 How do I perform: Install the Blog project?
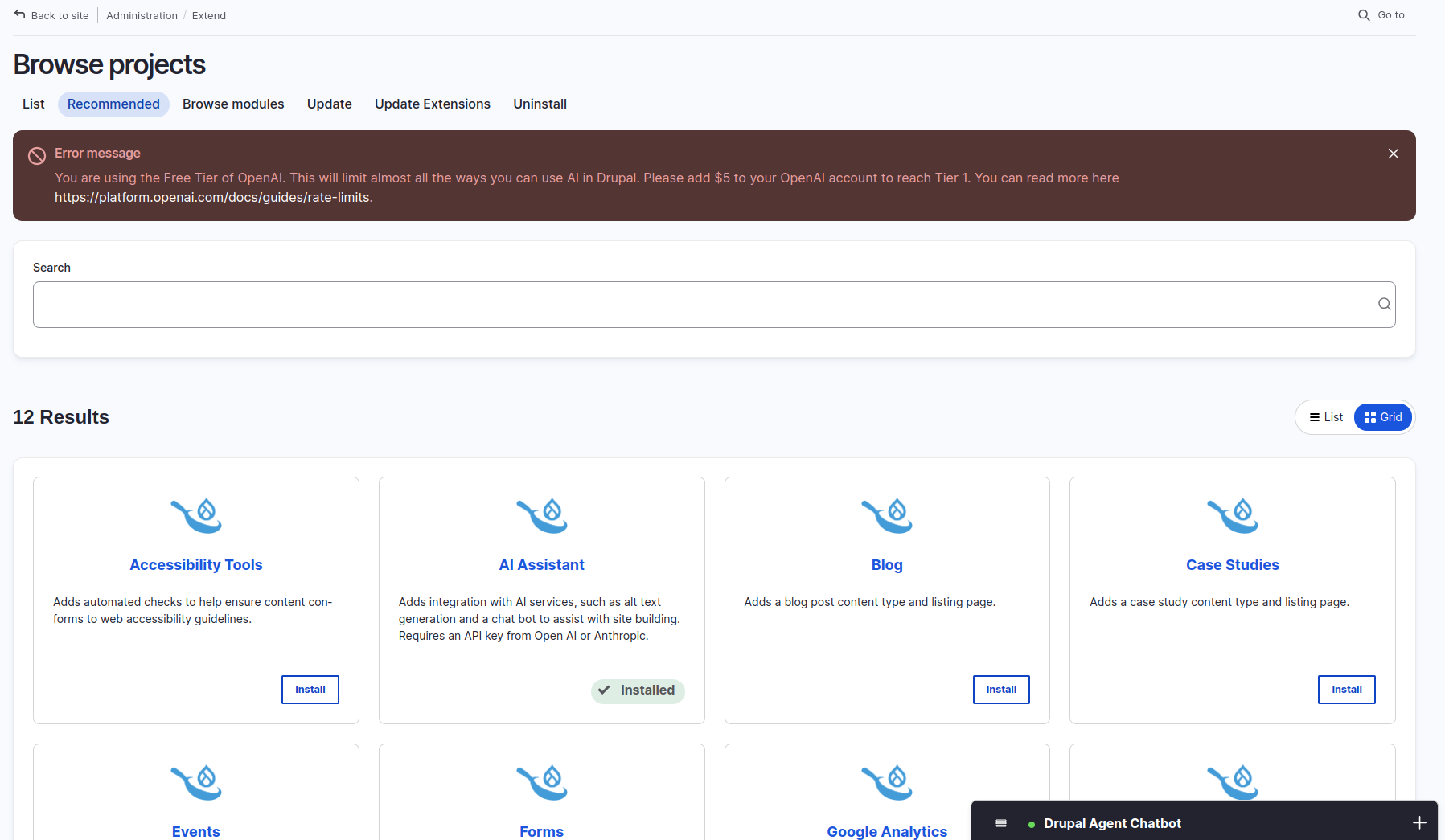[x=1001, y=690]
